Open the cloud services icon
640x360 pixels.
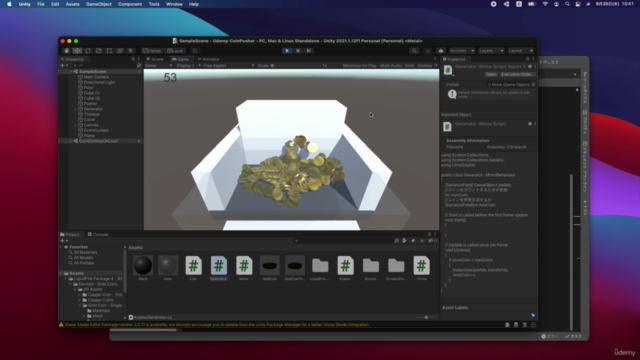tap(441, 51)
